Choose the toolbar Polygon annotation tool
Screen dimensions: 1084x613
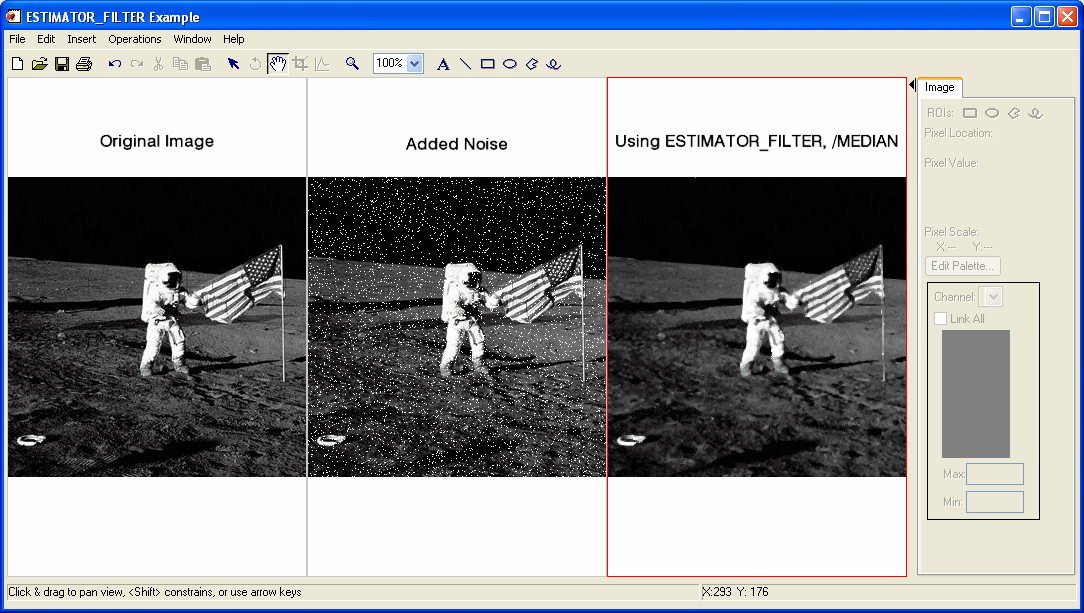pos(532,64)
